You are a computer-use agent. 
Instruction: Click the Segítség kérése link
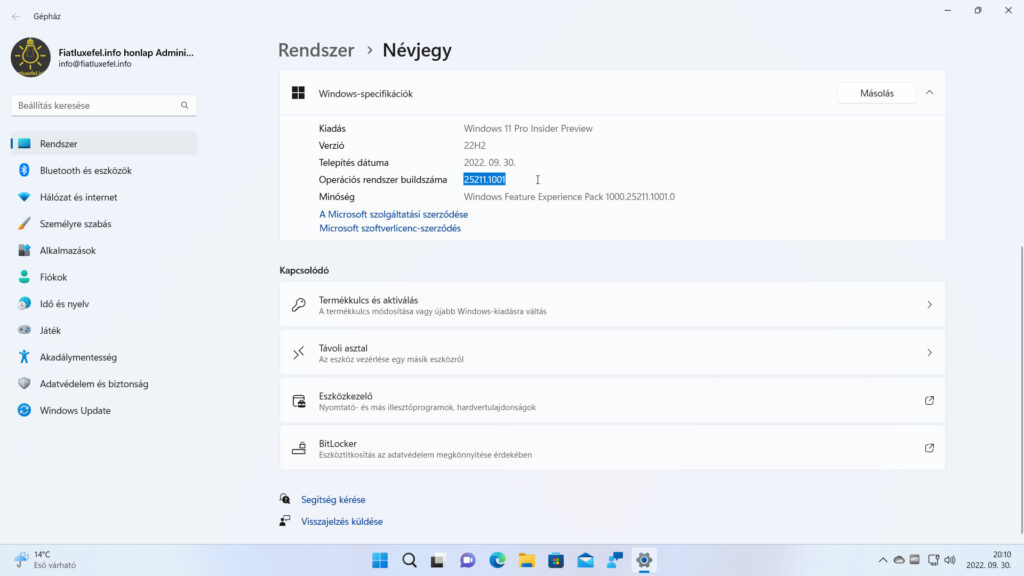pyautogui.click(x=333, y=500)
